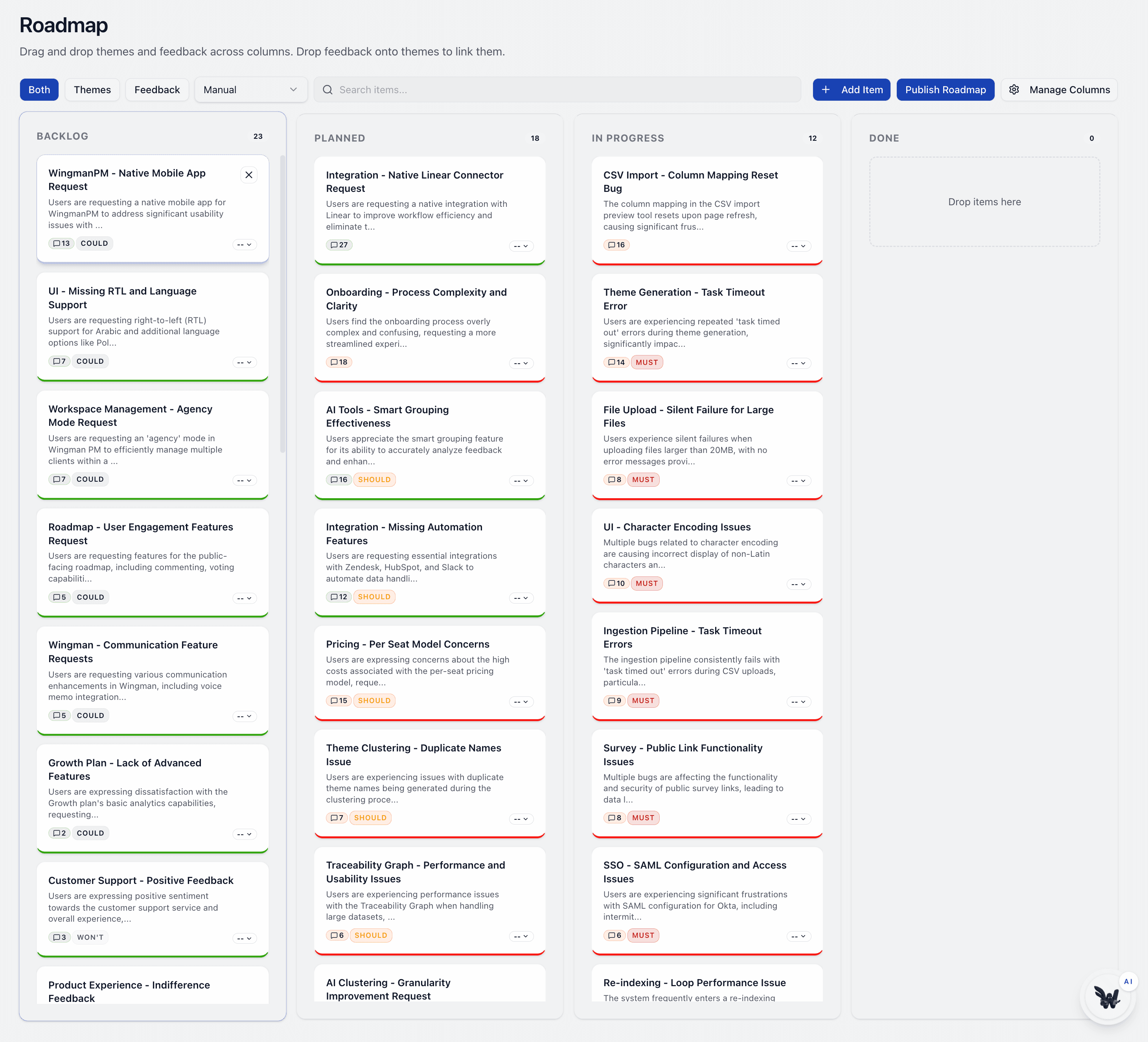Click the Backlog column scrollbar
This screenshot has width=1148, height=1042.
[282, 304]
